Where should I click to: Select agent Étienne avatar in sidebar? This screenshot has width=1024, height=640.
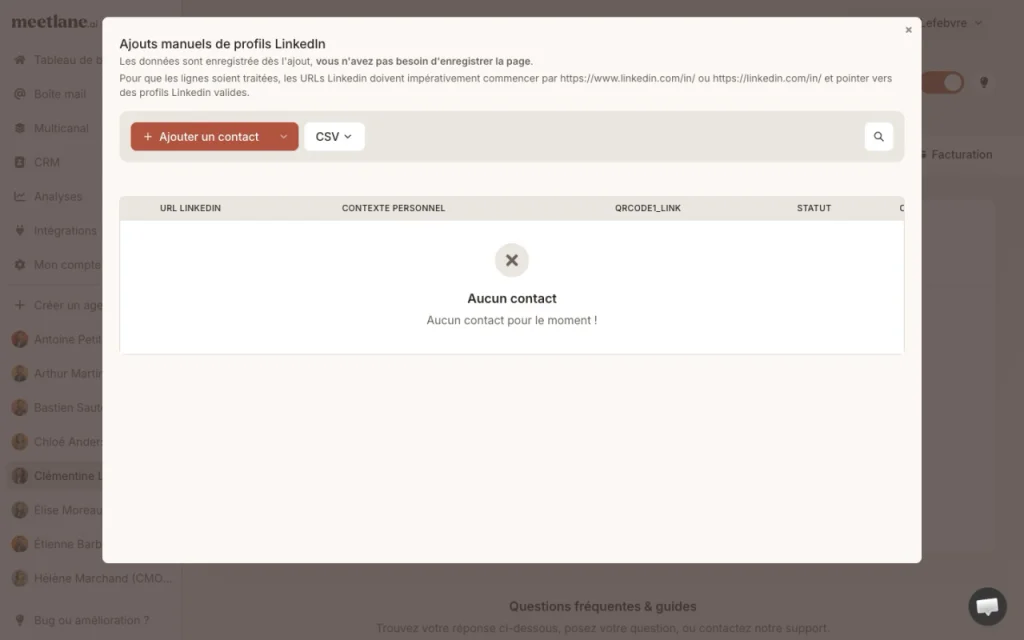point(20,544)
